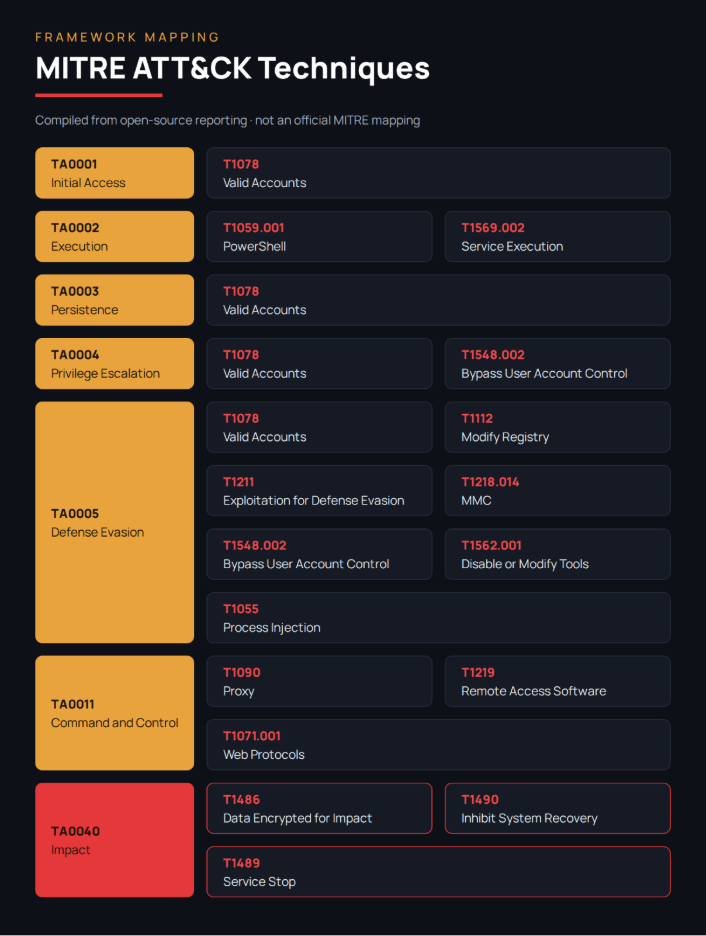Select the T1112 Modify Registry card
Screen dimensions: 706x936
pyautogui.click(x=557, y=427)
